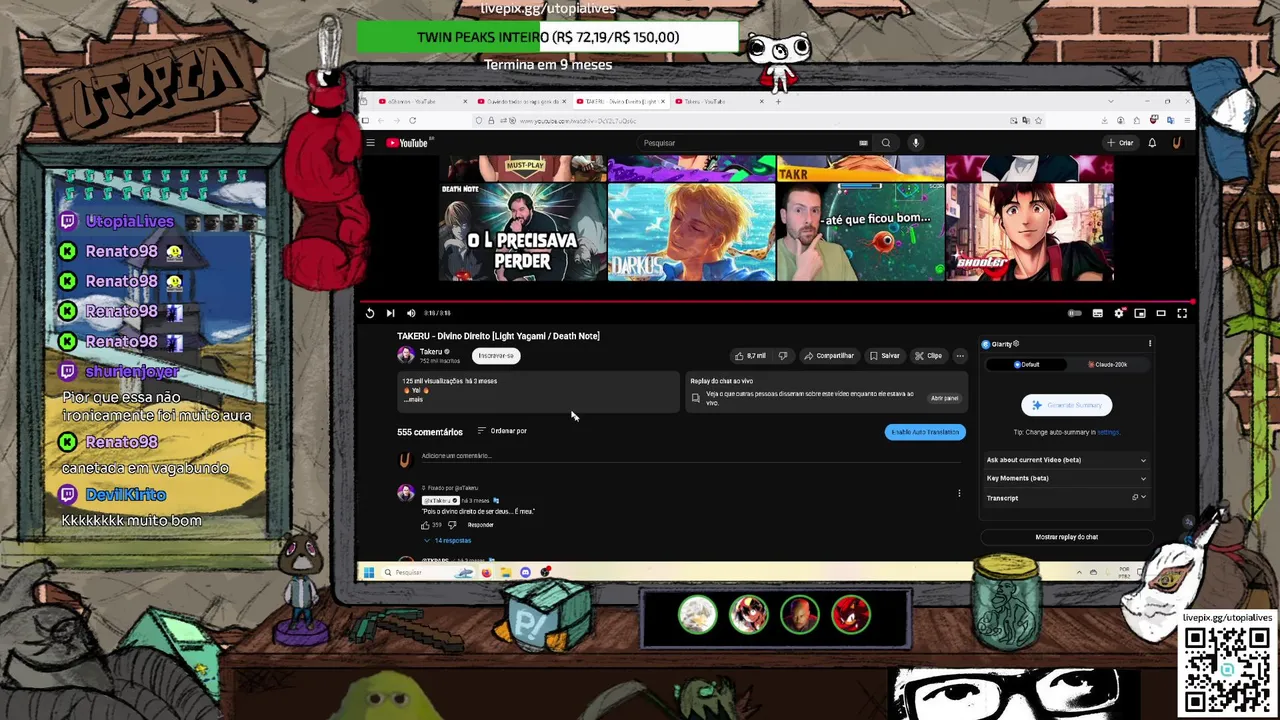Open File Explorer from the taskbar

506,573
